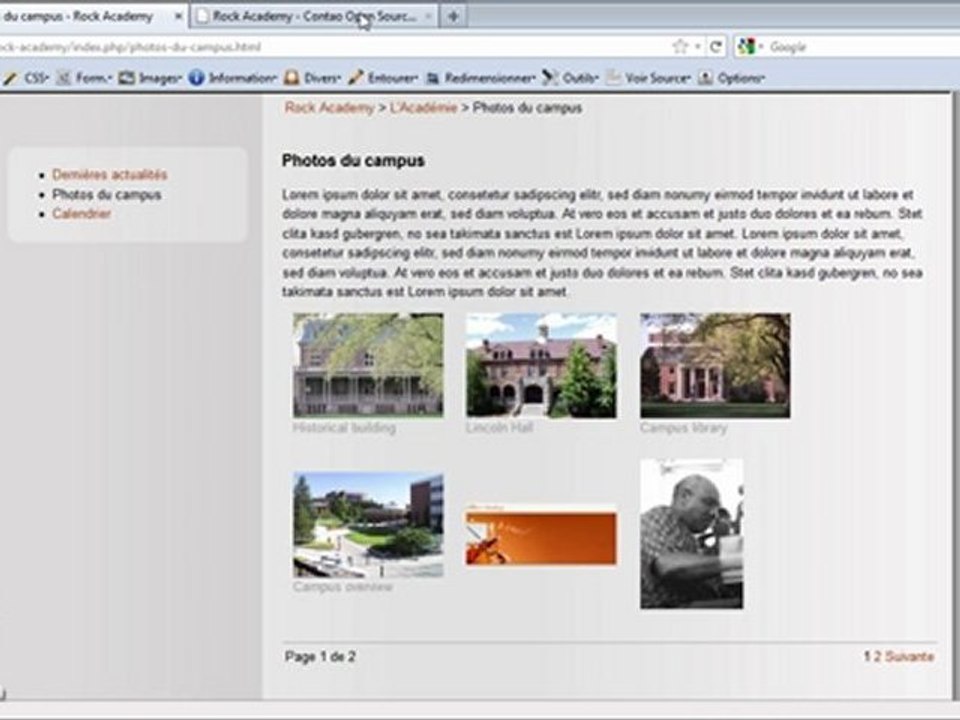The image size is (960, 720).
Task: Click the Voir Source icon
Action: click(x=613, y=78)
